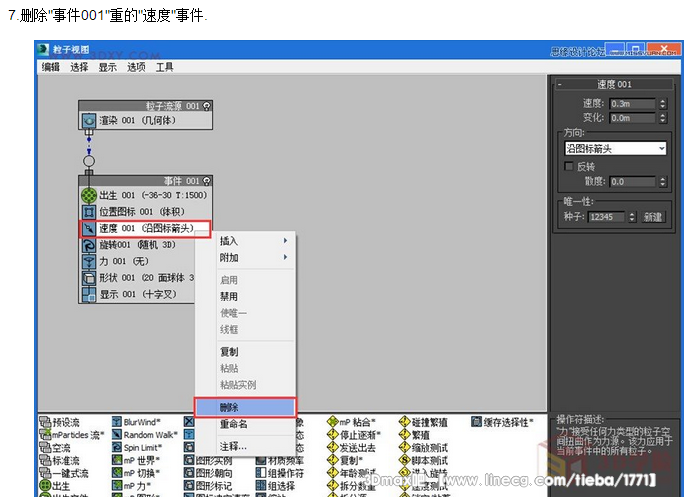Select 一键式流 icon in depot
The width and height of the screenshot is (685, 497).
(x=45, y=473)
